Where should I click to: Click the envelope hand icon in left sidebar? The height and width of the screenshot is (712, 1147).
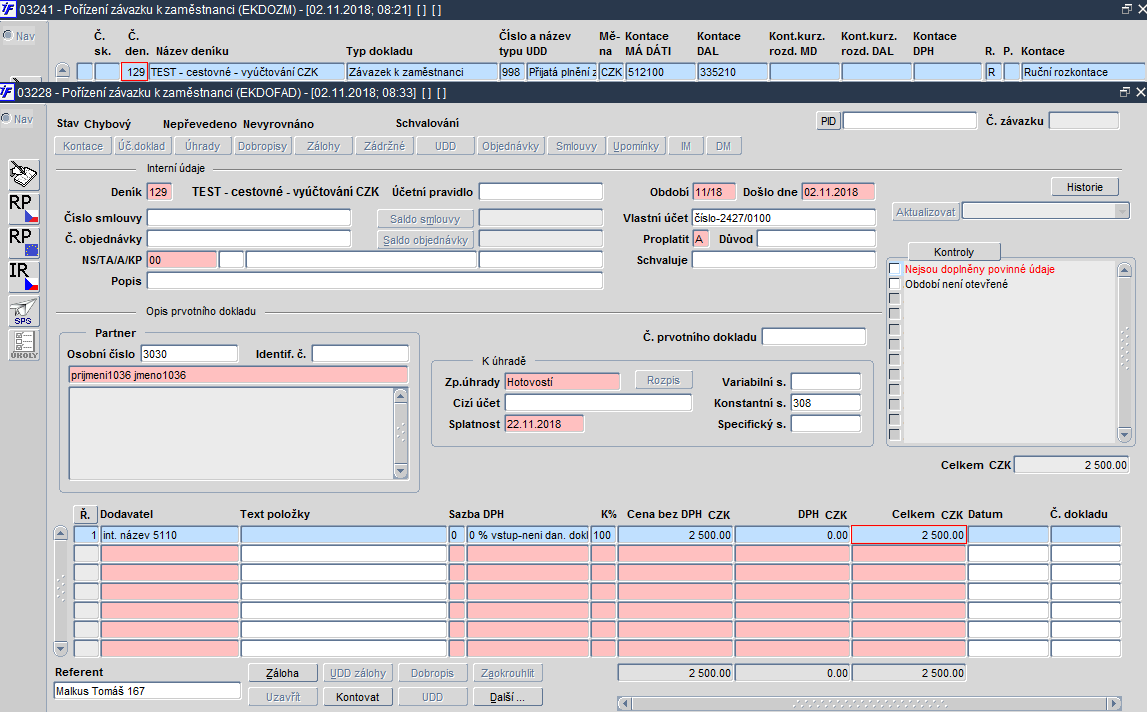pos(23,175)
